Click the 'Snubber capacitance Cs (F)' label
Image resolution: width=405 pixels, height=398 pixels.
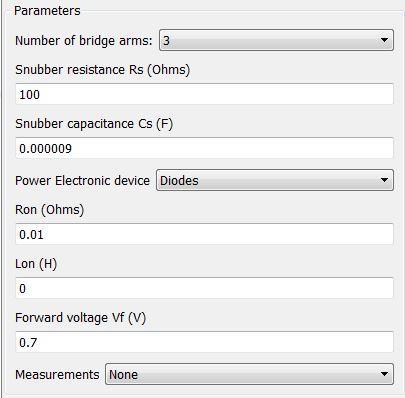[94, 124]
